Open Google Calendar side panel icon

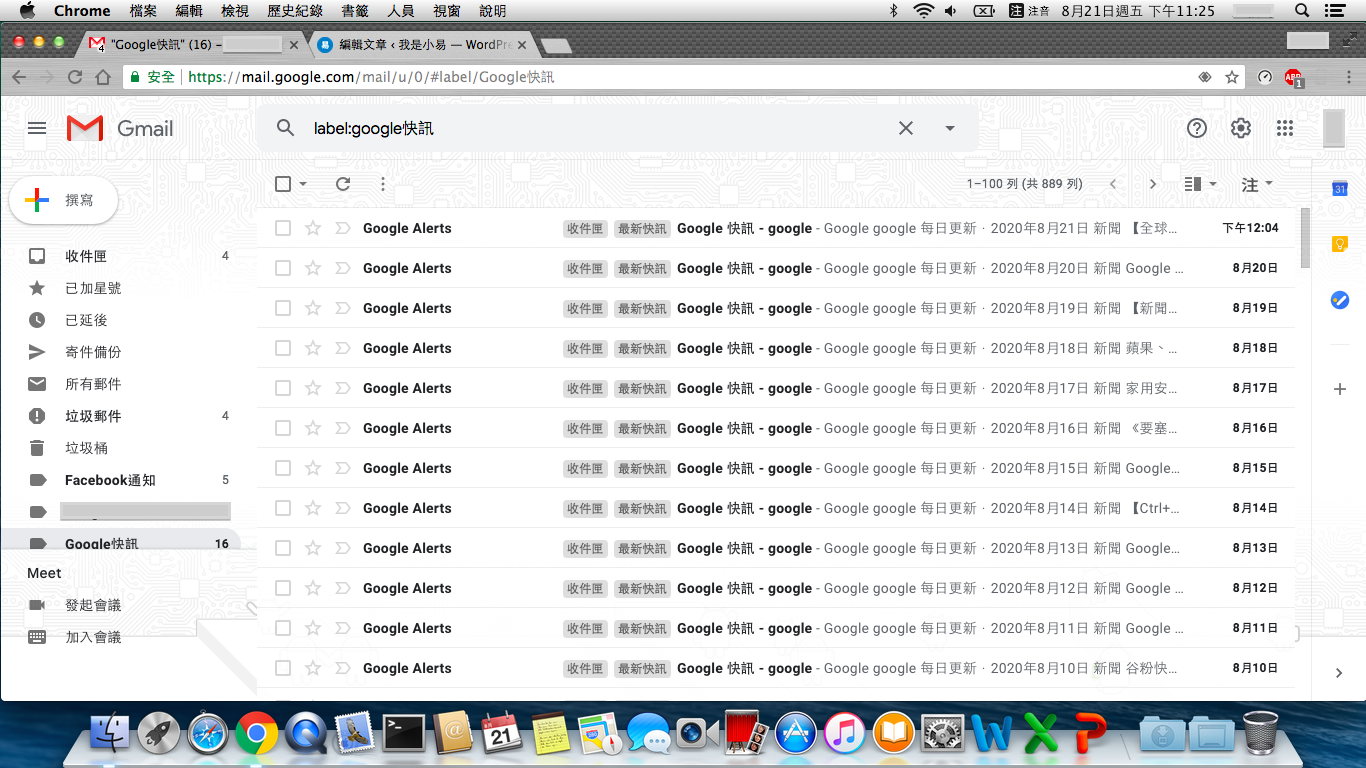(x=1340, y=188)
